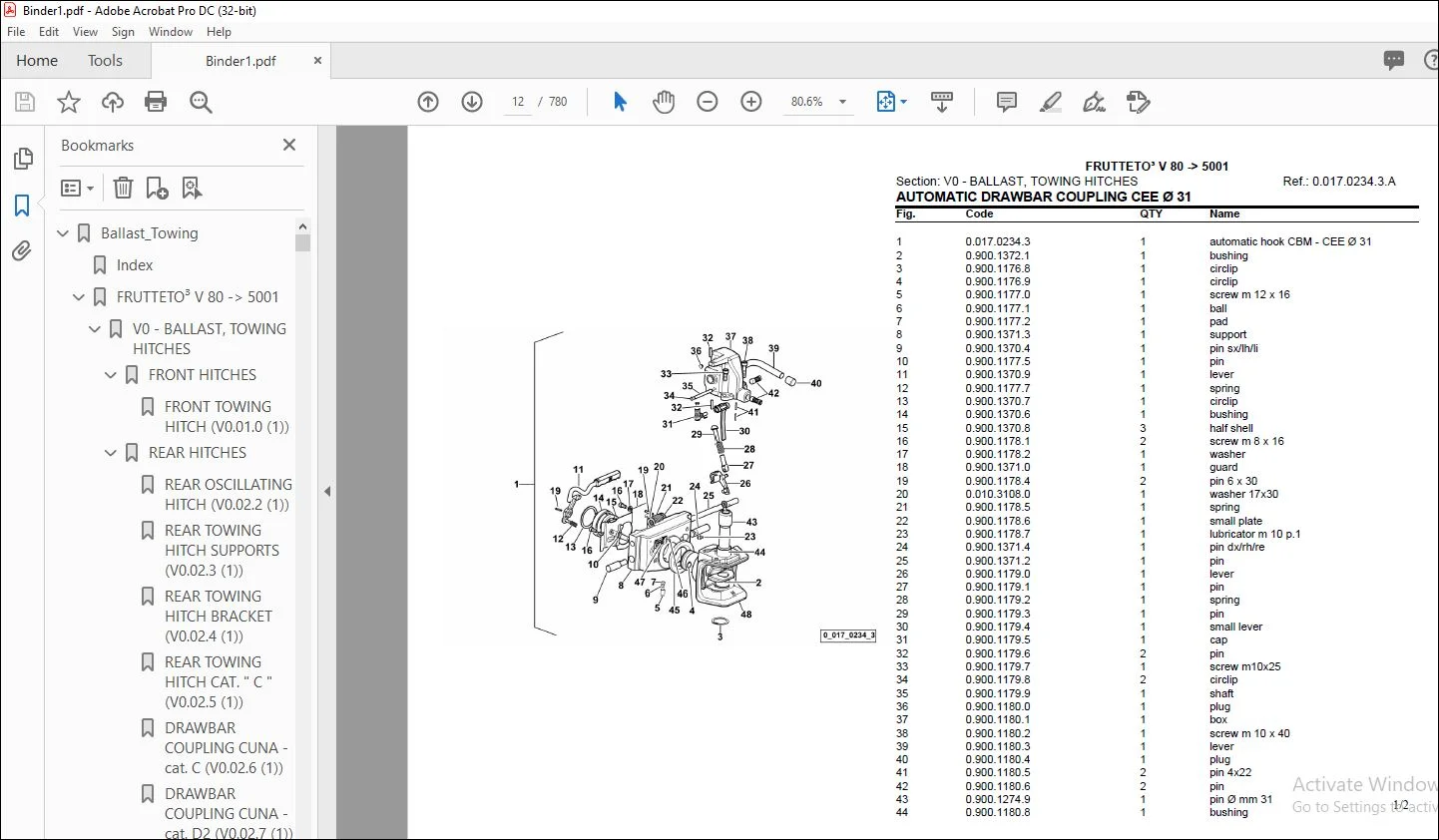This screenshot has width=1439, height=840.
Task: Open bookmark options dropdown menu
Action: click(77, 188)
